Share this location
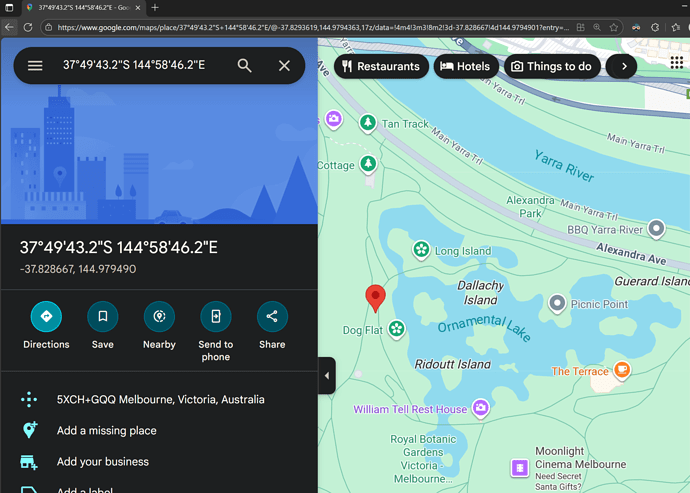690x493 pixels. [272, 317]
